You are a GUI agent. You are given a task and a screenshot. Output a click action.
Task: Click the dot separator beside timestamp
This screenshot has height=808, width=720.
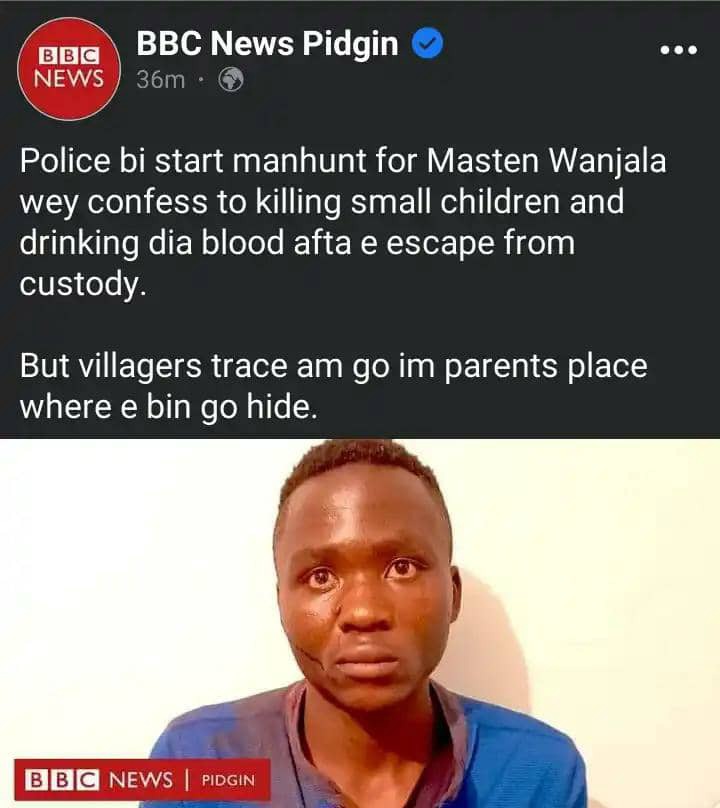(202, 80)
